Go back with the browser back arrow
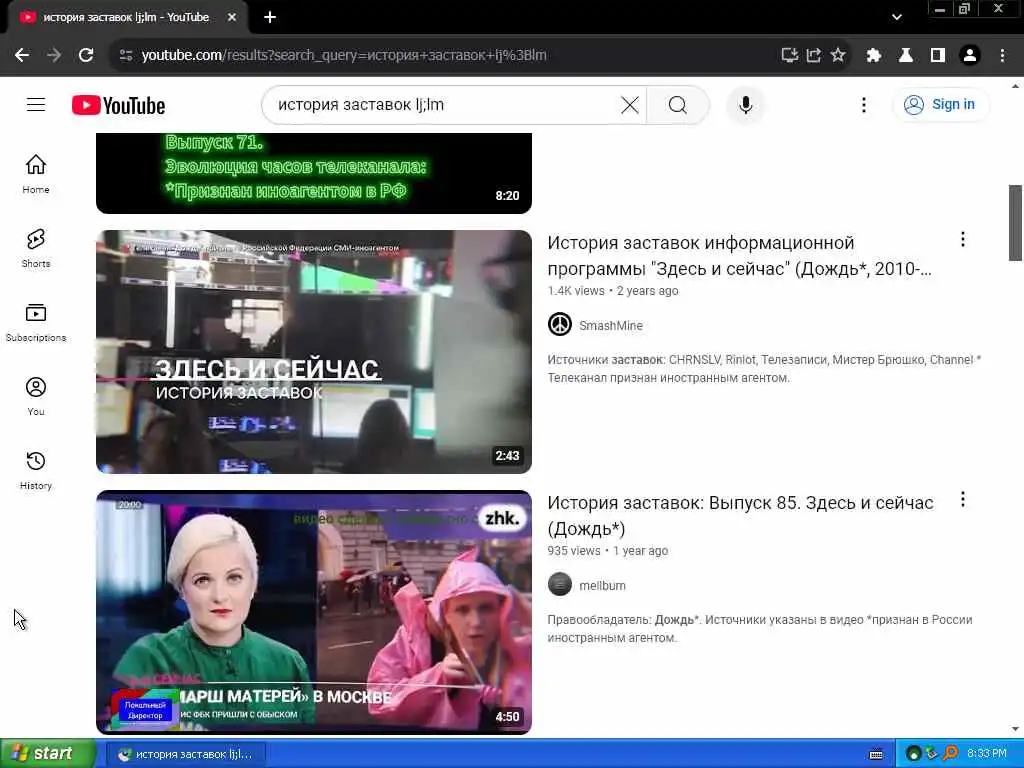 22,56
